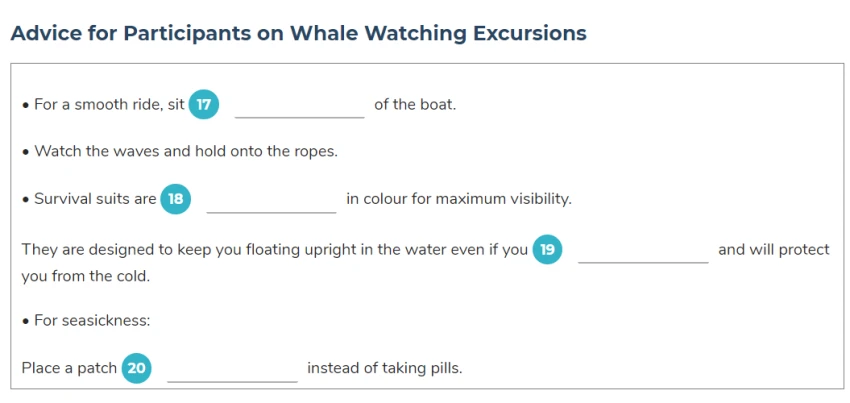Screen dimensions: 850x403
Task: Click the text 'instead of taking pills.'
Action: (x=385, y=368)
